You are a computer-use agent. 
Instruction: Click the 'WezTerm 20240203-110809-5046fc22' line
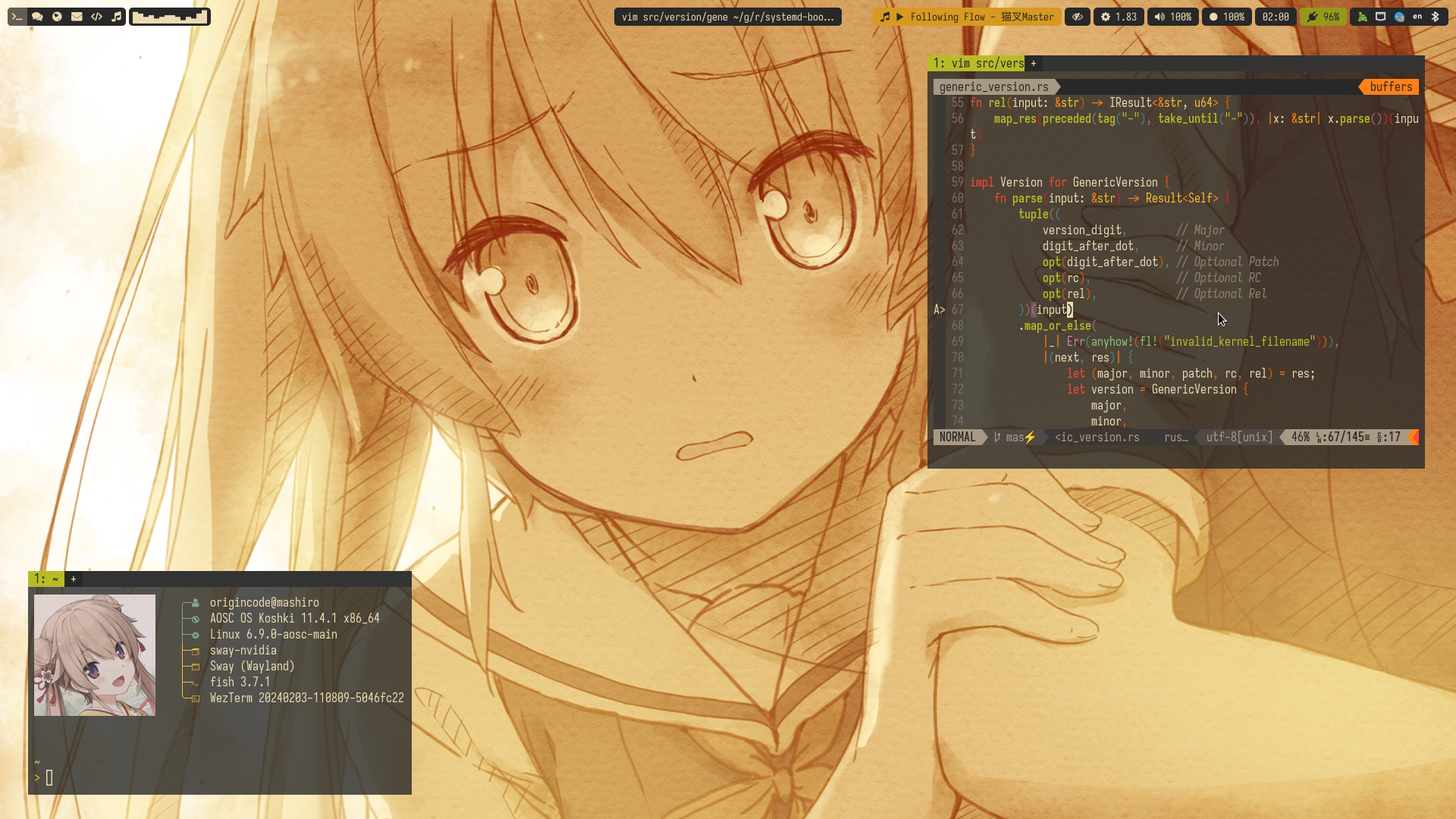click(x=307, y=698)
